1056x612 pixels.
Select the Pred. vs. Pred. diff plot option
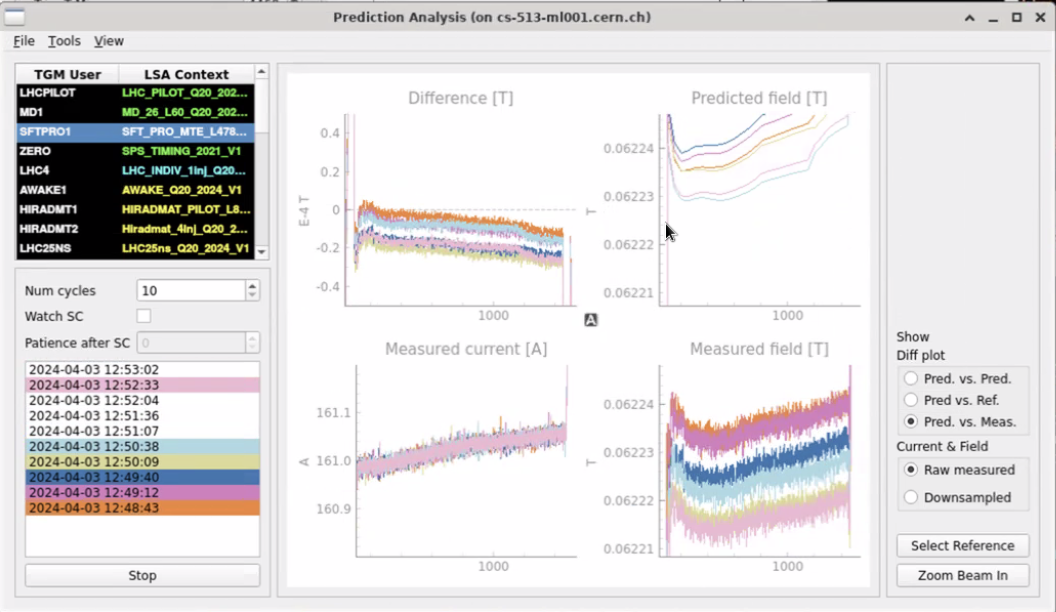[x=910, y=378]
